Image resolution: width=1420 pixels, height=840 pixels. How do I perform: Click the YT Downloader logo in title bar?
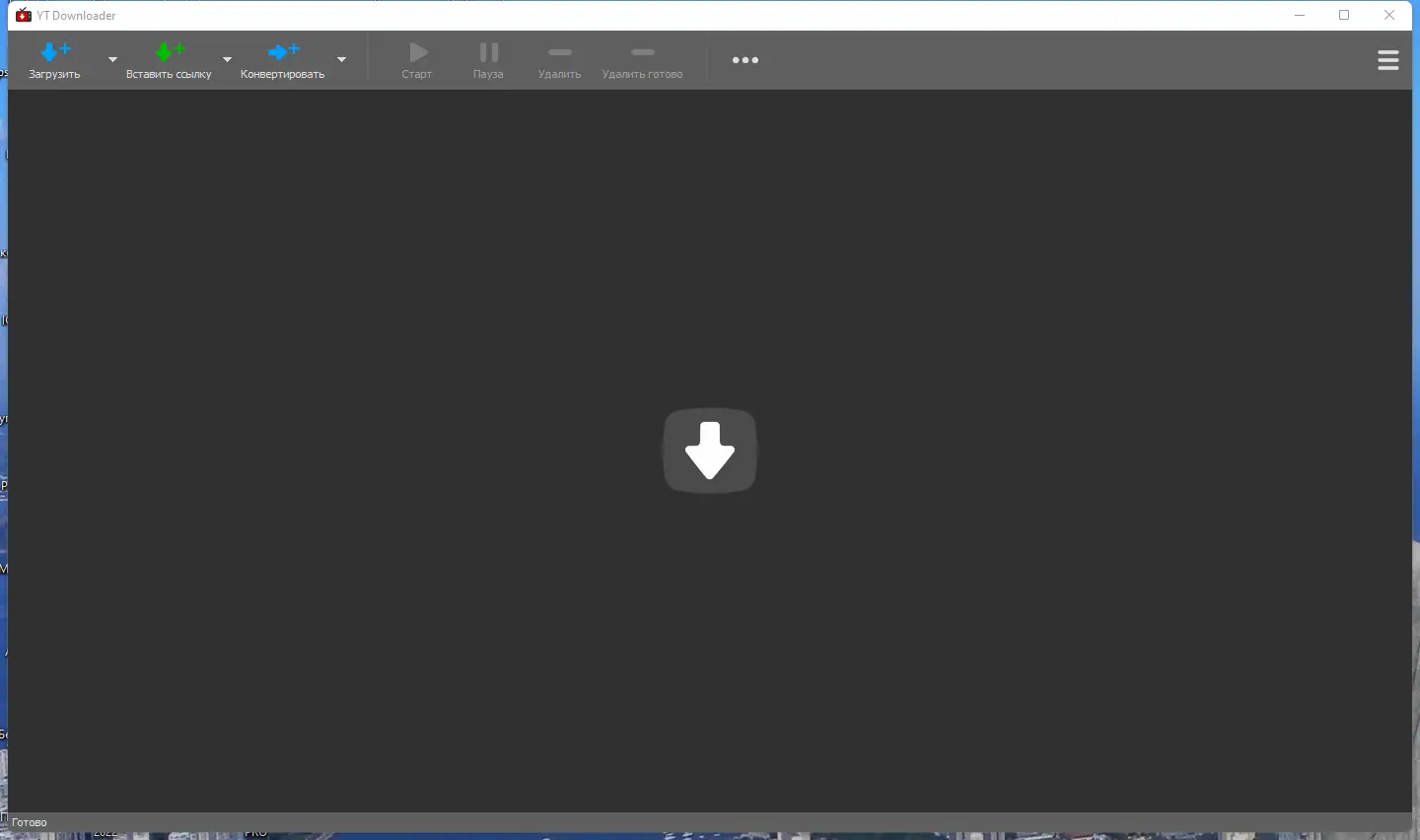(x=23, y=15)
